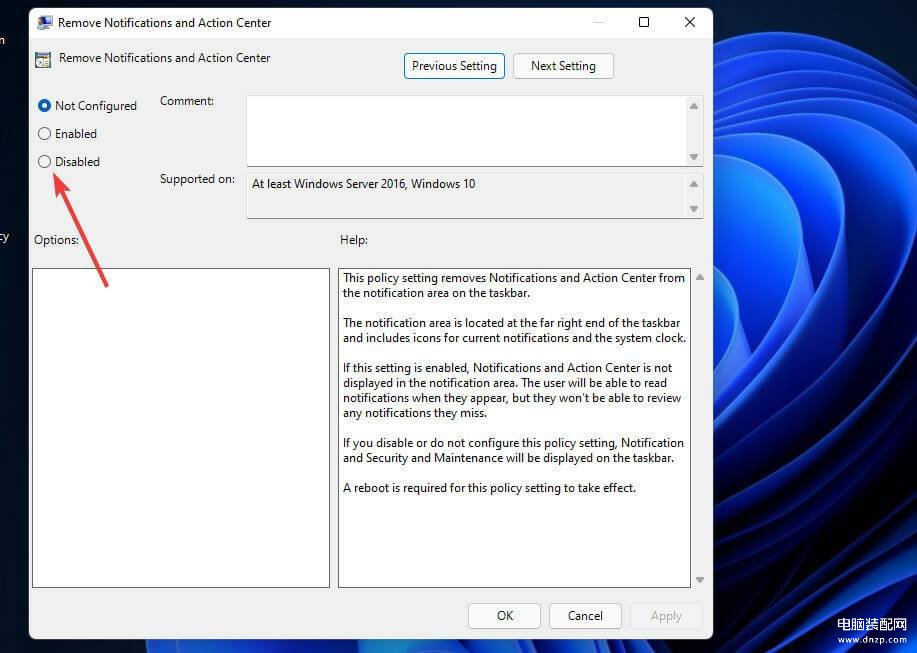This screenshot has width=917, height=653.
Task: Set the policy to Disabled
Action: [x=44, y=161]
